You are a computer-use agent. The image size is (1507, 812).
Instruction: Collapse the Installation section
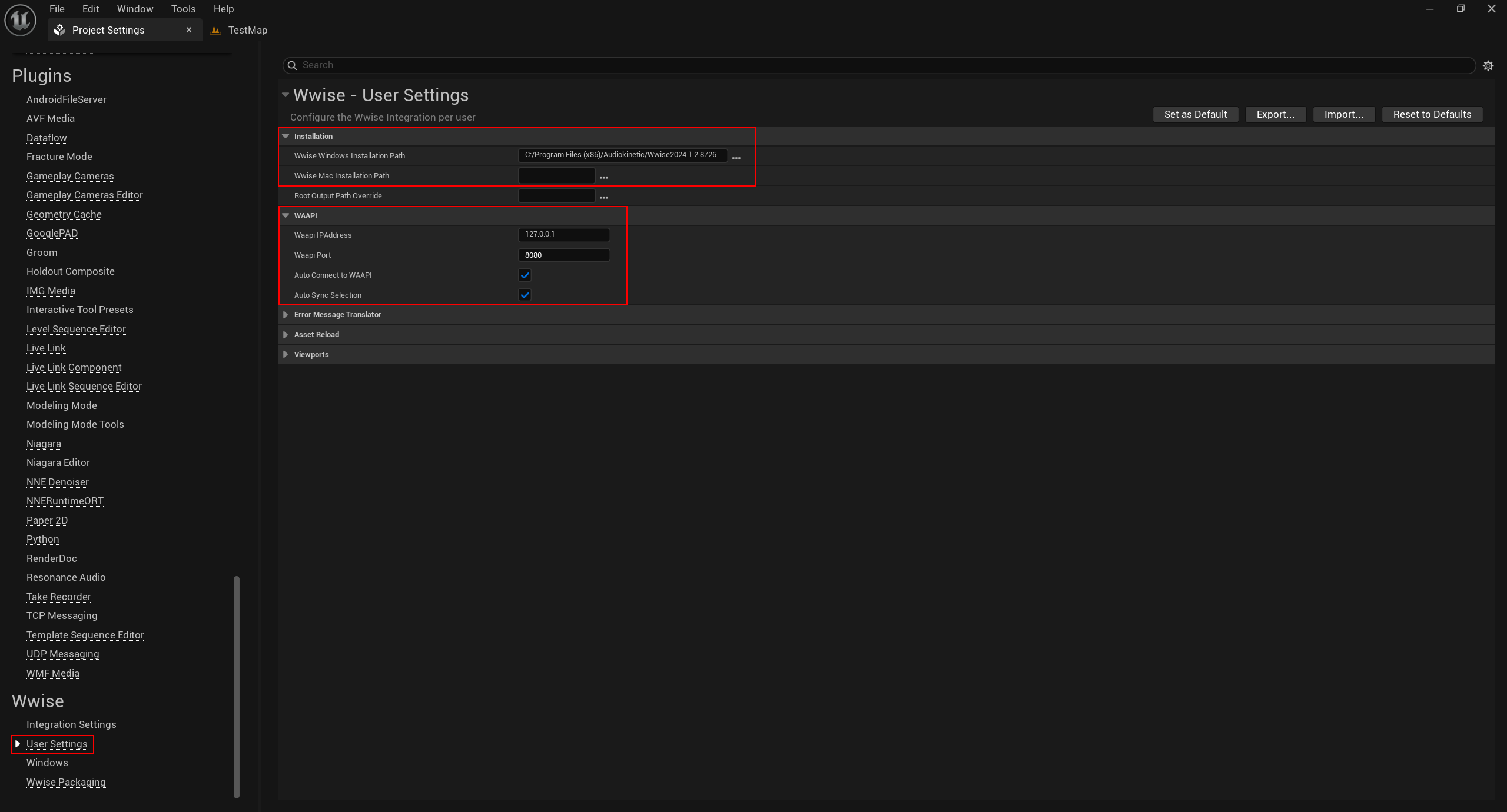click(x=286, y=136)
